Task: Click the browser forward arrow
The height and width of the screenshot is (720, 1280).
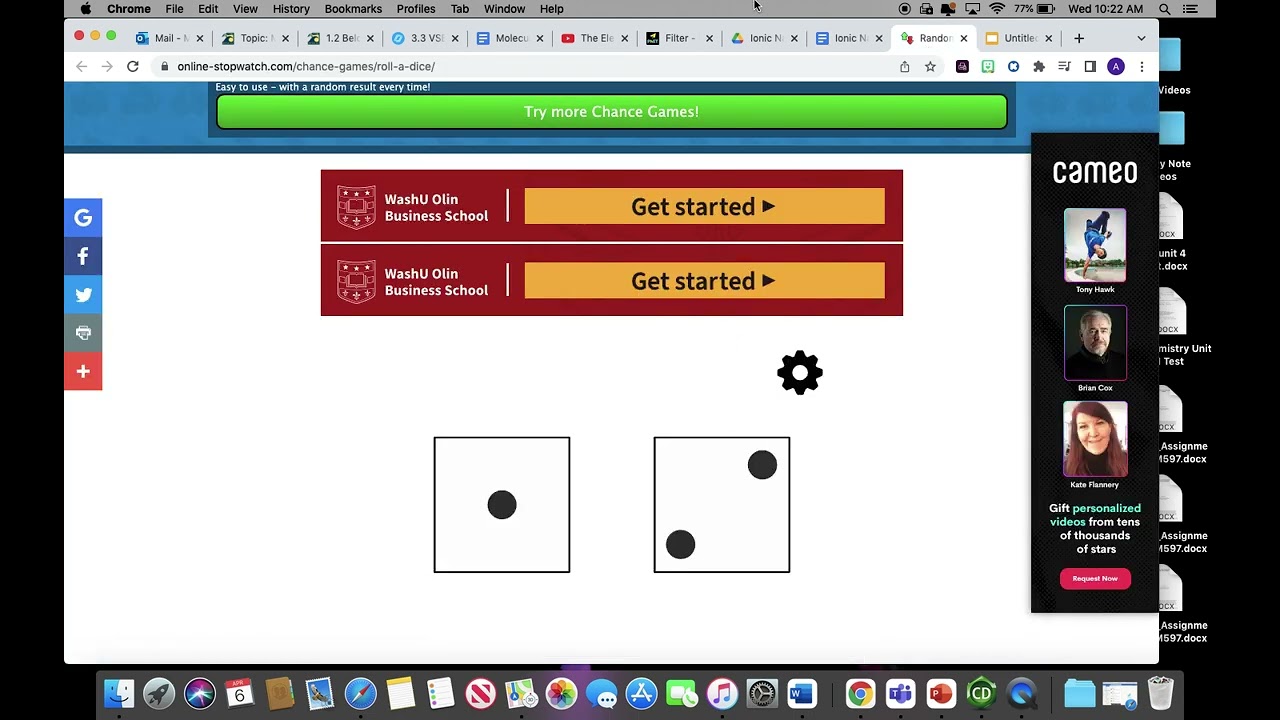Action: pyautogui.click(x=107, y=66)
